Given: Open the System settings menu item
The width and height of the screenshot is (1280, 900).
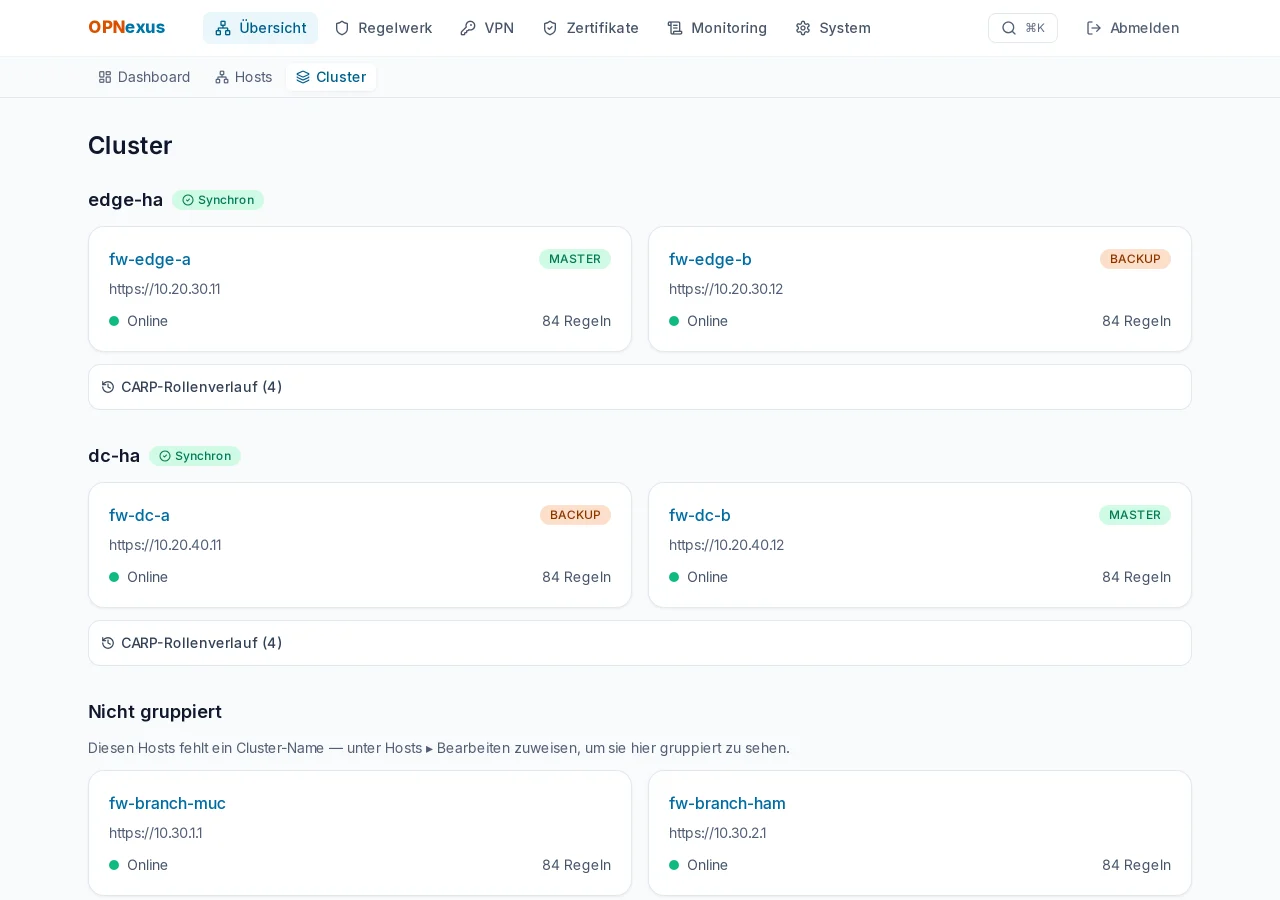Looking at the screenshot, I should pos(833,28).
